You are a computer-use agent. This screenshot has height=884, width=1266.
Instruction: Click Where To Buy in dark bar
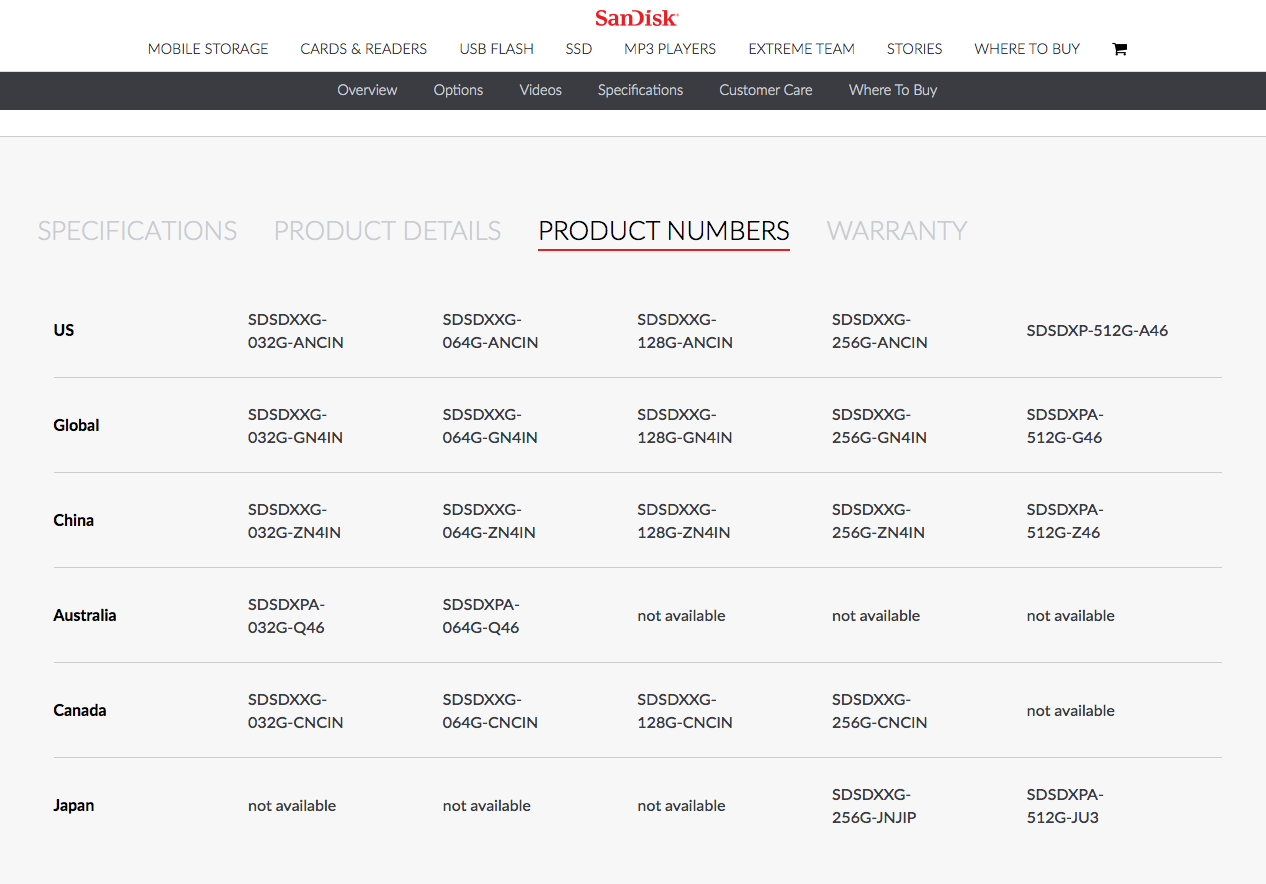893,90
